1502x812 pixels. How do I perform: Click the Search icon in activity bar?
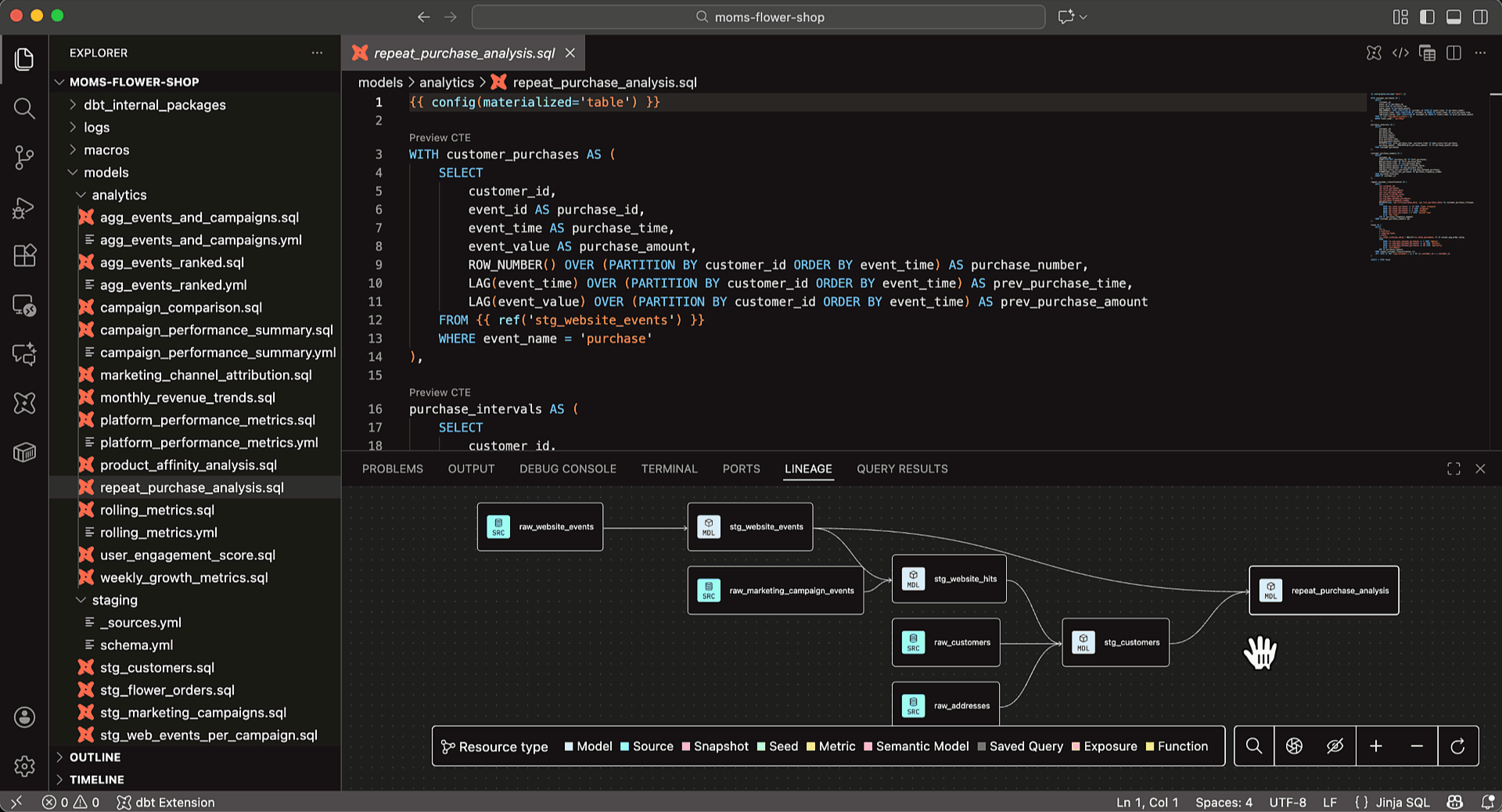click(x=24, y=109)
